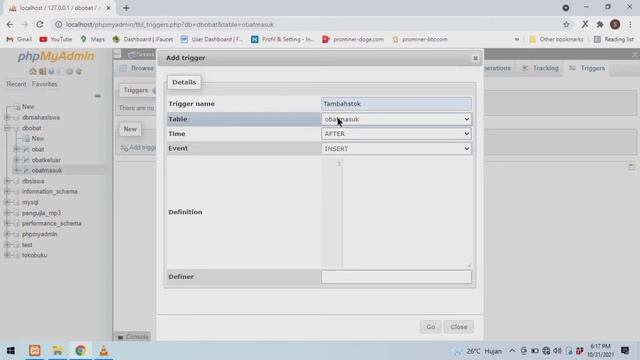Open the Recent tab in sidebar
The width and height of the screenshot is (640, 360).
coord(16,84)
